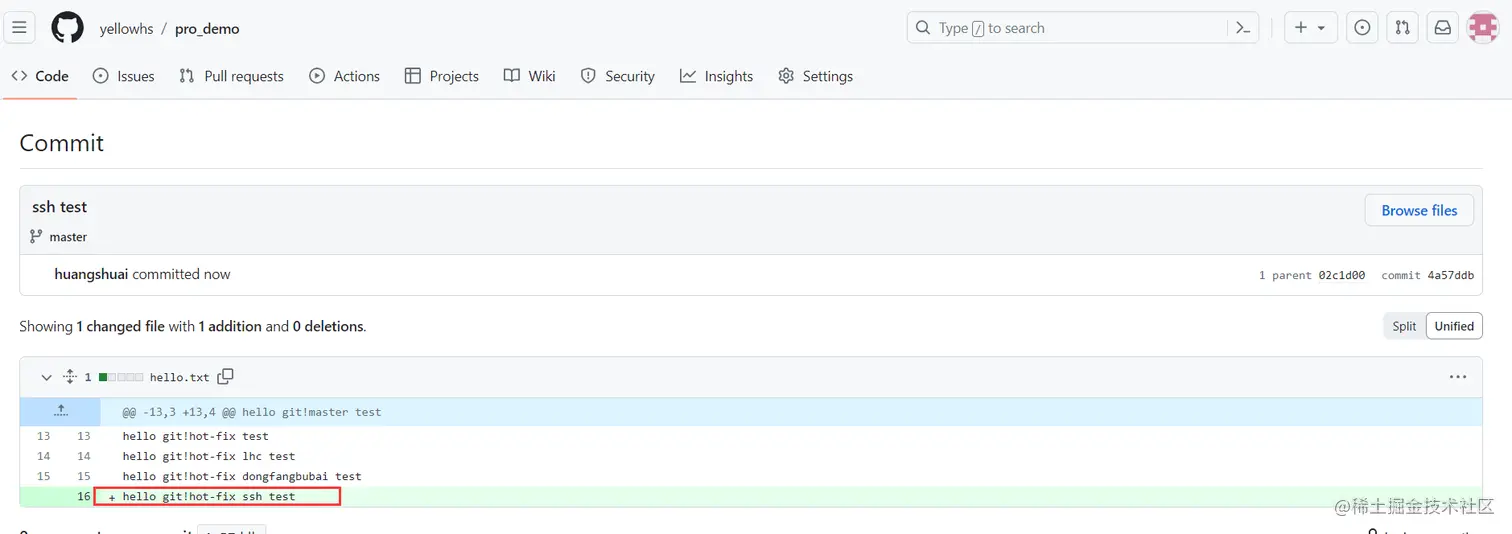Switch to the Wiki tab

click(x=530, y=76)
